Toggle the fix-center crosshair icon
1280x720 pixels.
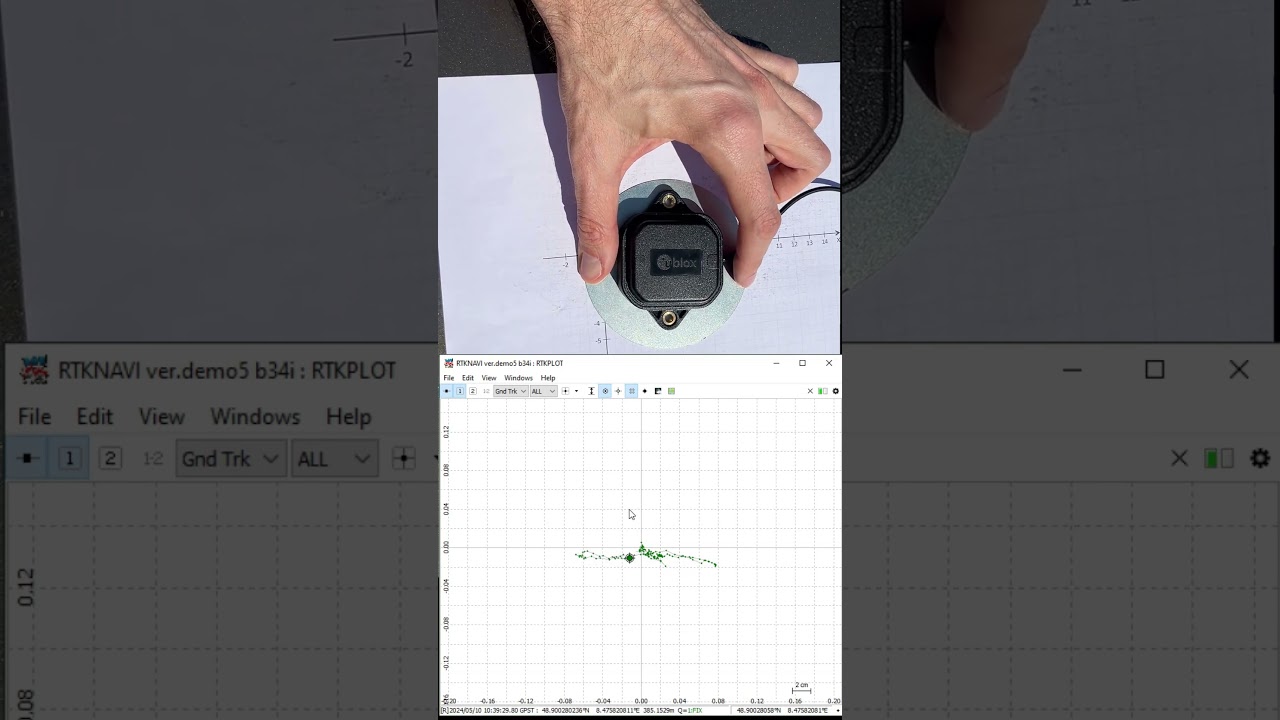618,391
